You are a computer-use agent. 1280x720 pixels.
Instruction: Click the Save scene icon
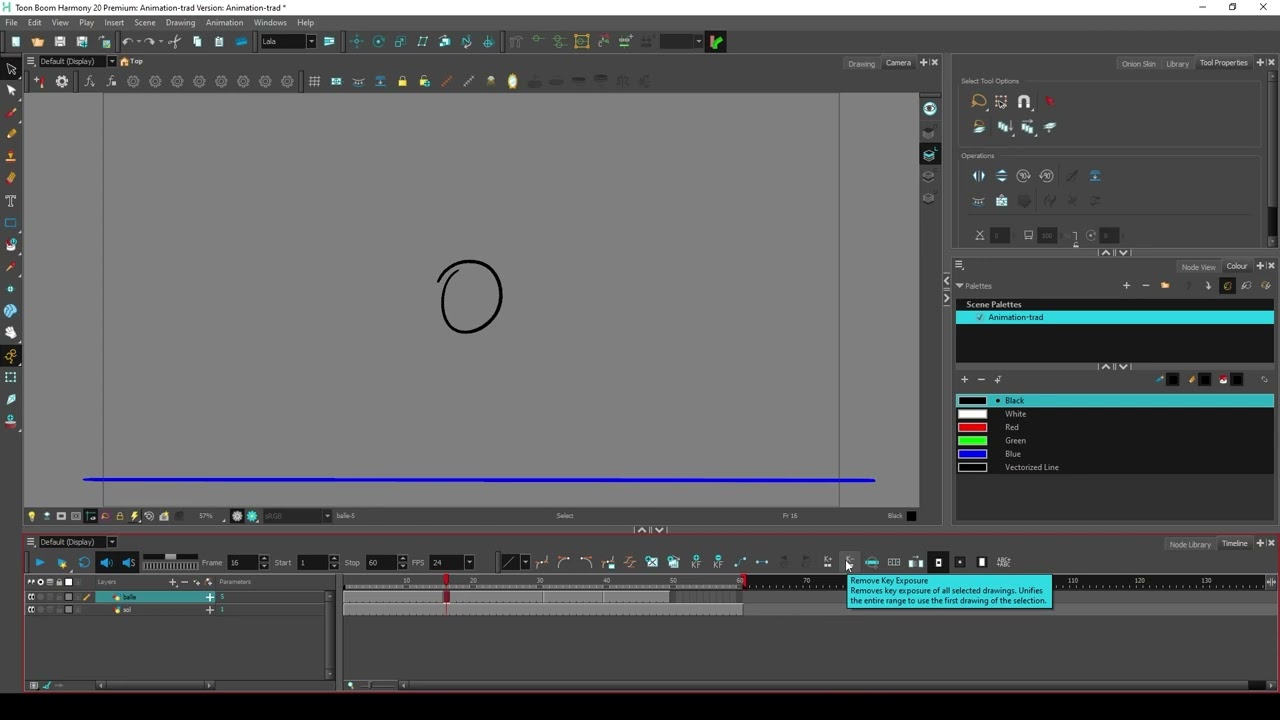pos(60,42)
